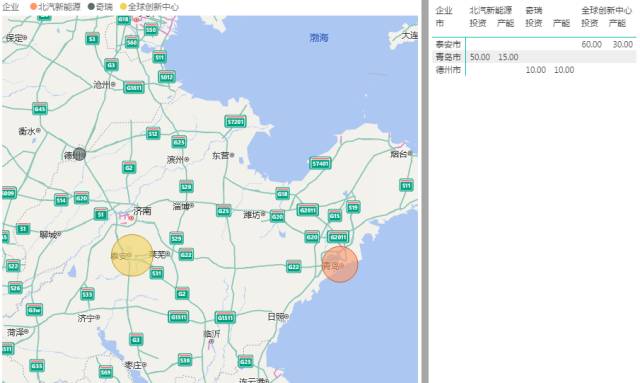Select the 德州市 table row
Viewport: 640px width, 383px height.
(x=534, y=70)
